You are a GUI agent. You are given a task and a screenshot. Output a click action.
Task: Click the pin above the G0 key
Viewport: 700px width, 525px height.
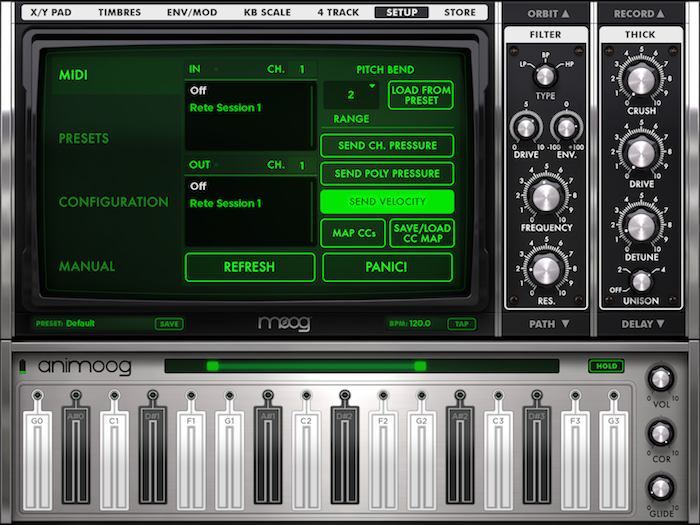point(37,395)
